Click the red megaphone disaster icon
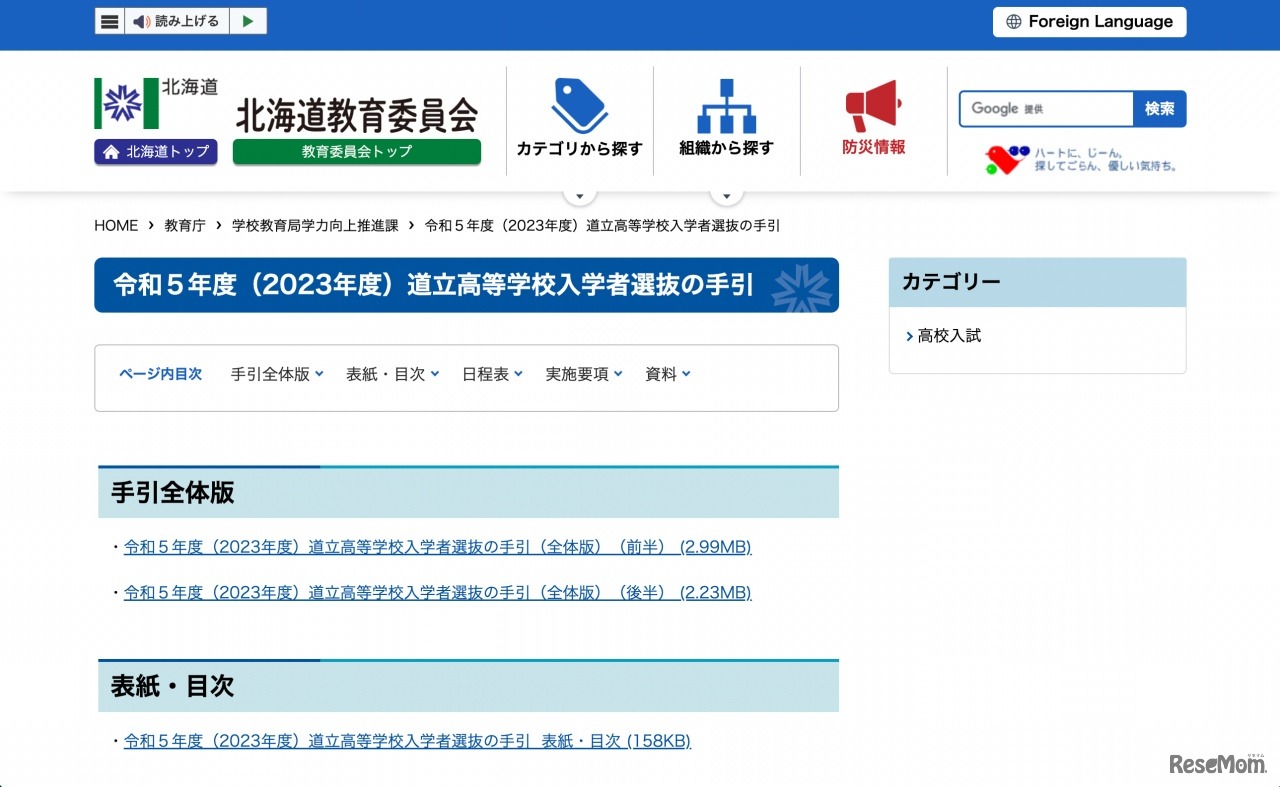The image size is (1280, 787). tap(874, 105)
